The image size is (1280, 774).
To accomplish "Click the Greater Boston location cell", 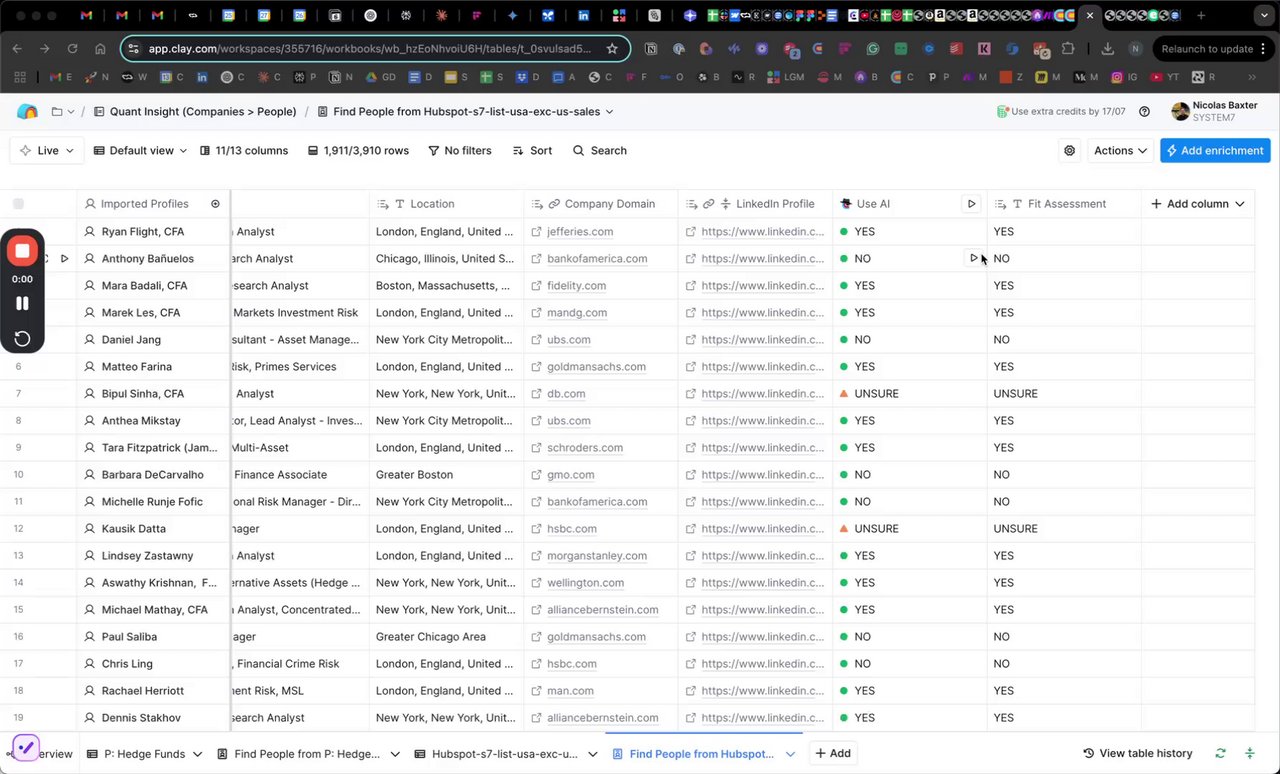I will [447, 475].
